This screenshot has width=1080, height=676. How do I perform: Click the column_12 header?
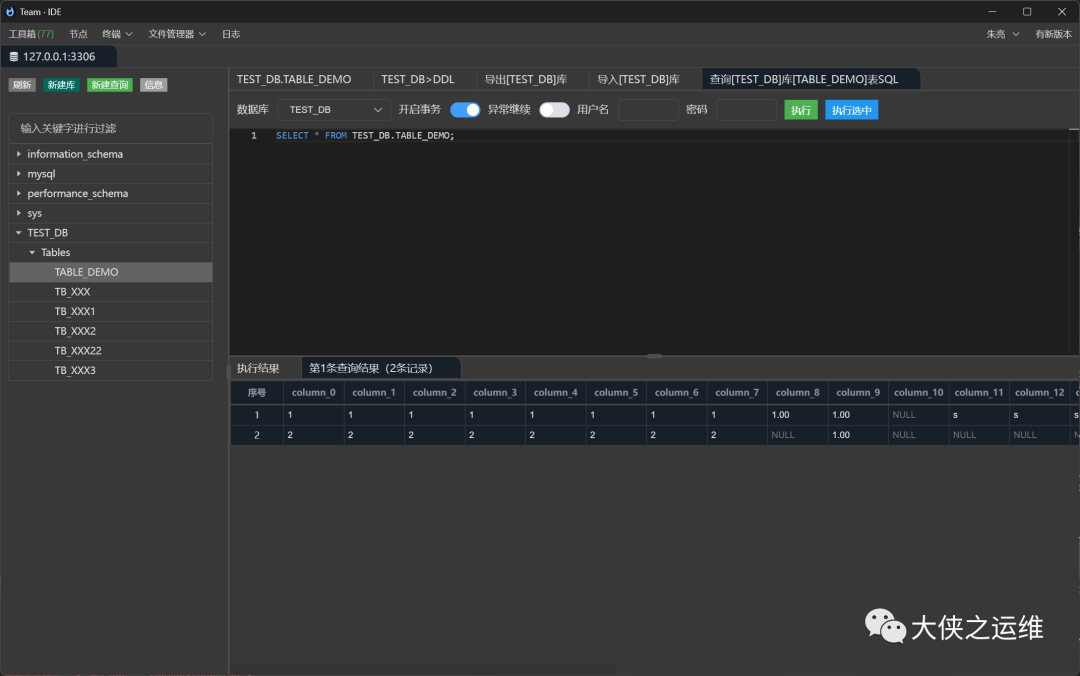pos(1039,392)
